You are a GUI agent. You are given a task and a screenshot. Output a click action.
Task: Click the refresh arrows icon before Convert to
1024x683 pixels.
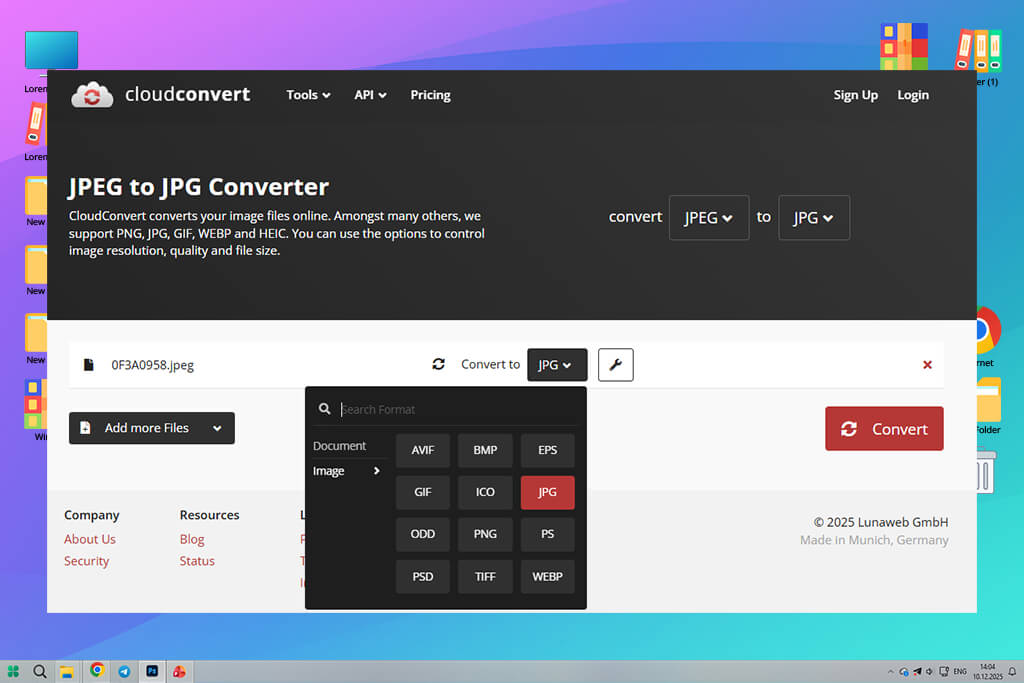pyautogui.click(x=438, y=364)
